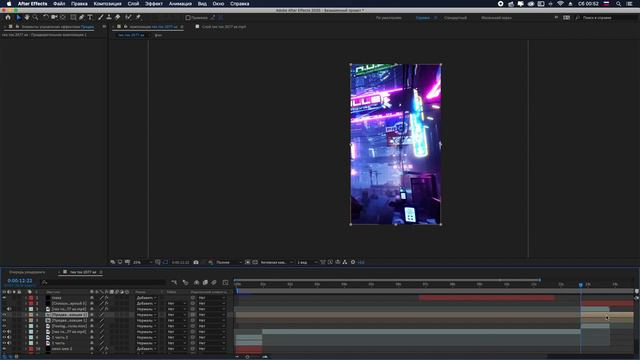Click the blue timeline timecode 0:00:12:22
Image resolution: width=640 pixels, height=360 pixels.
[20, 281]
